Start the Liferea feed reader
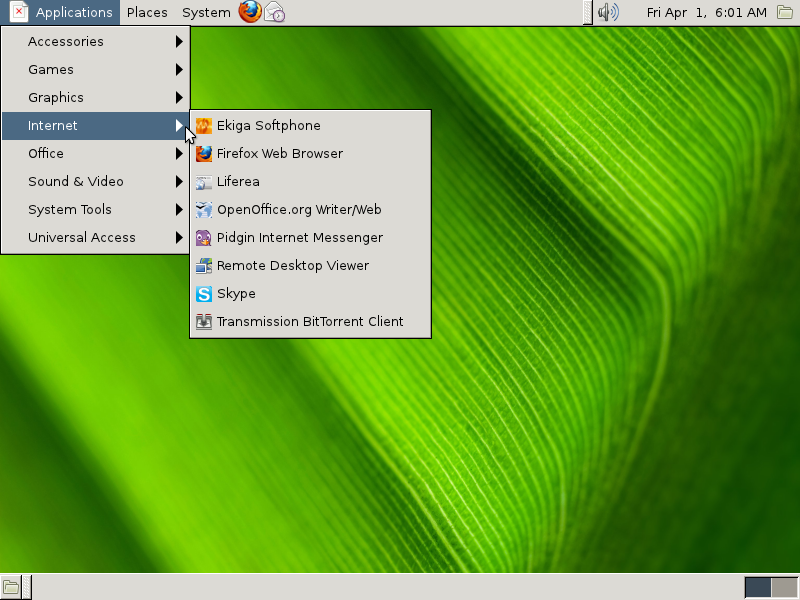Image resolution: width=800 pixels, height=600 pixels. 240,181
